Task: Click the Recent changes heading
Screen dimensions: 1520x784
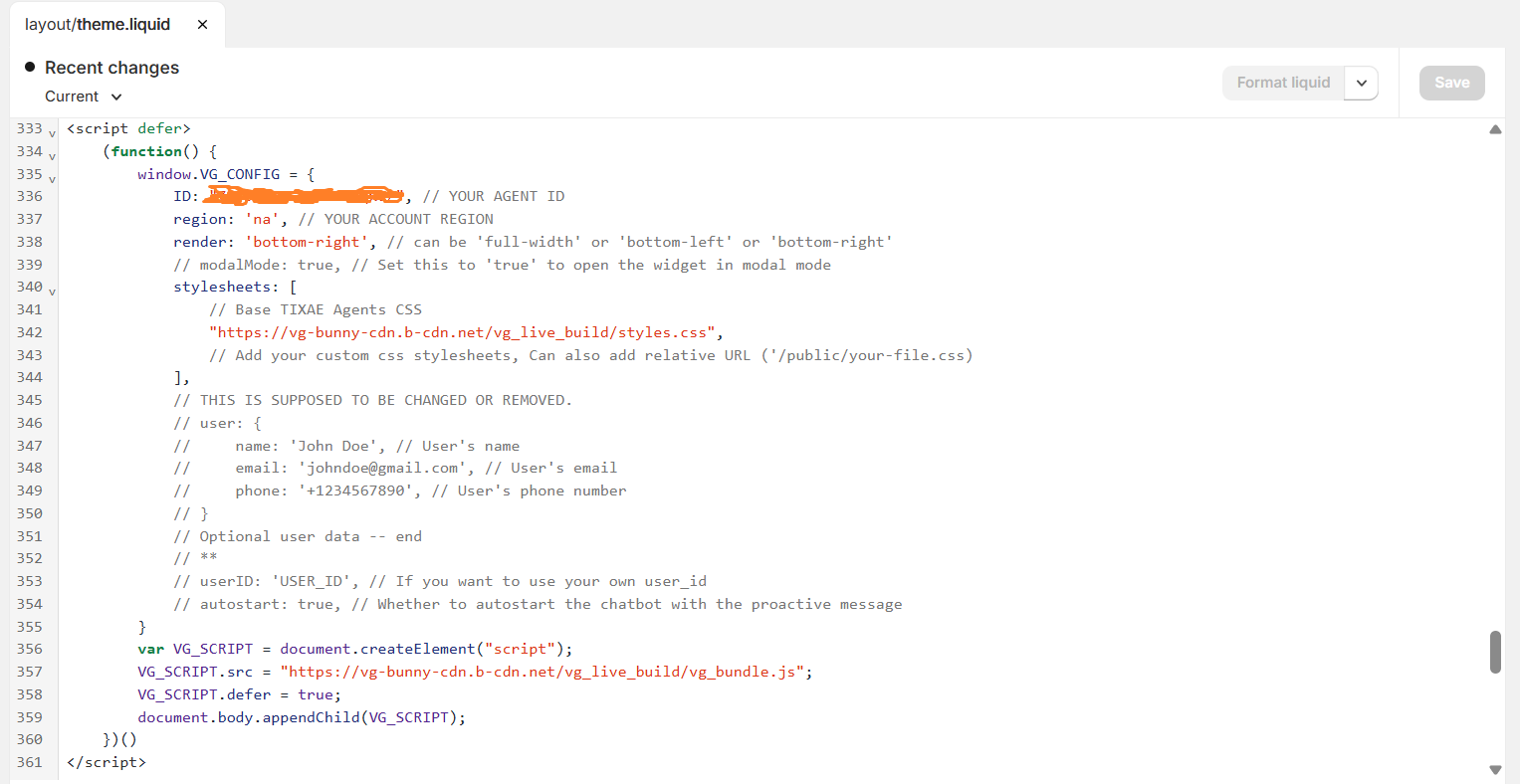Action: (111, 68)
